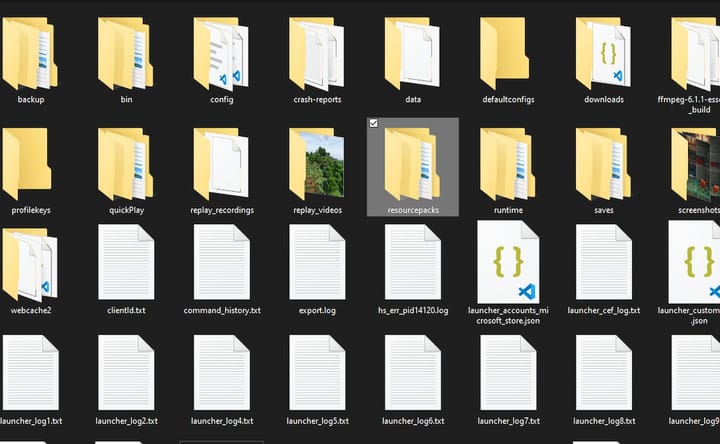Click the export.log file icon
The image size is (720, 444).
click(x=317, y=262)
